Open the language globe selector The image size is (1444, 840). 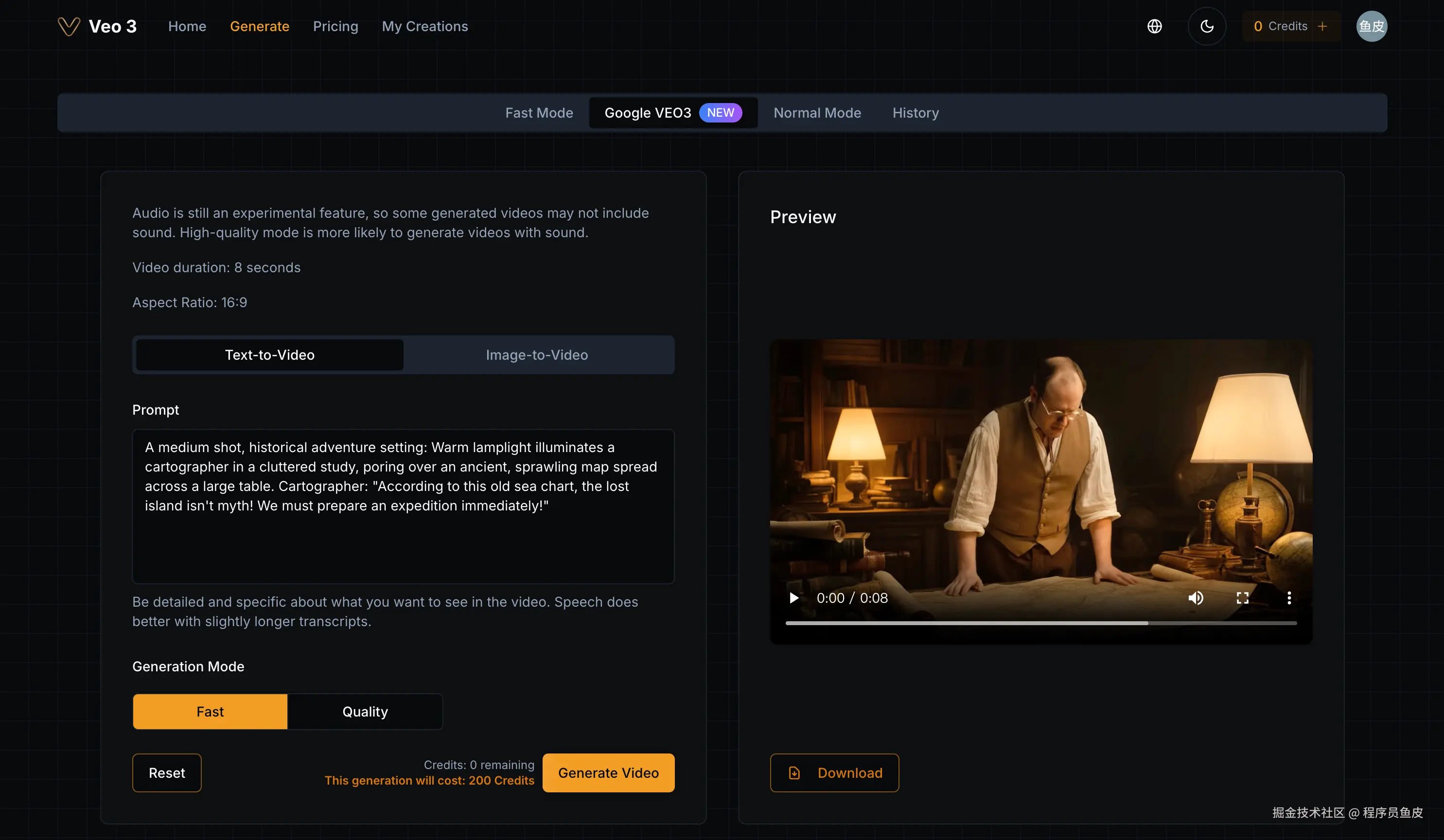1154,26
